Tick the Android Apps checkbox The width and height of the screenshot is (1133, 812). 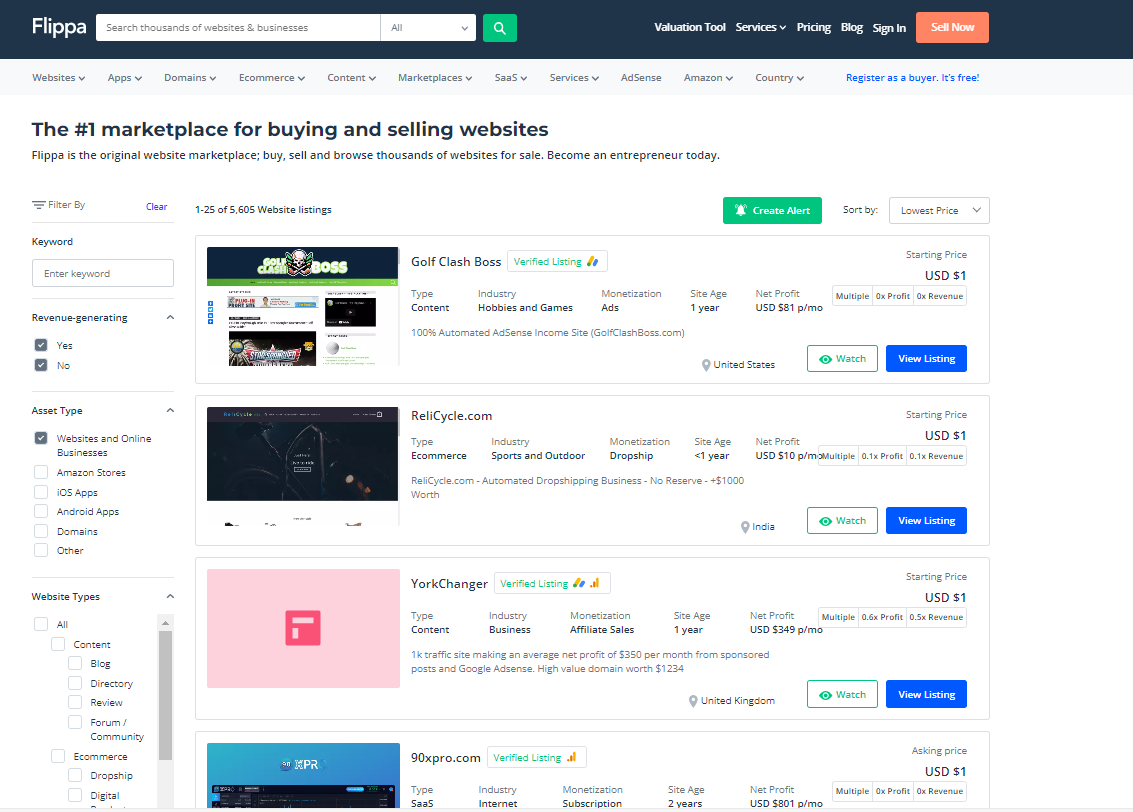tap(41, 511)
